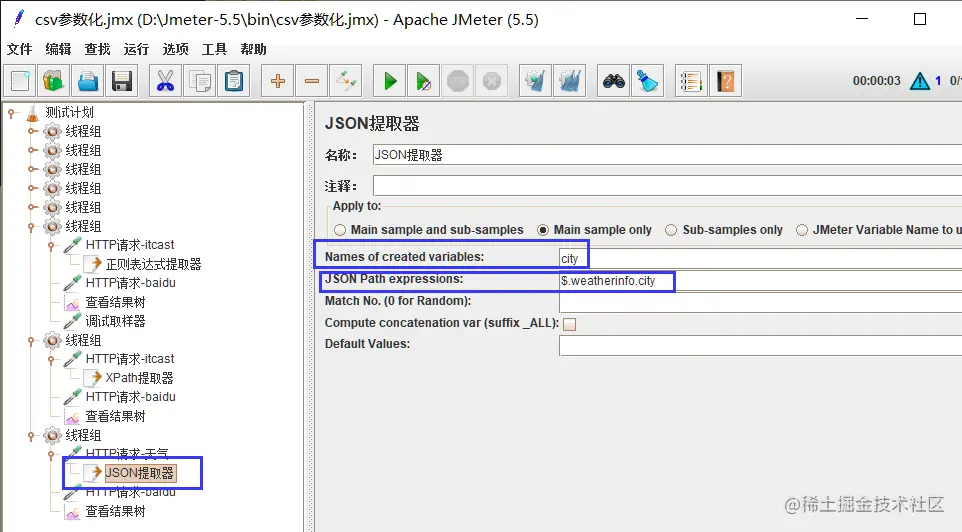
Task: Click the Toggle enable/disable icon
Action: (345, 81)
